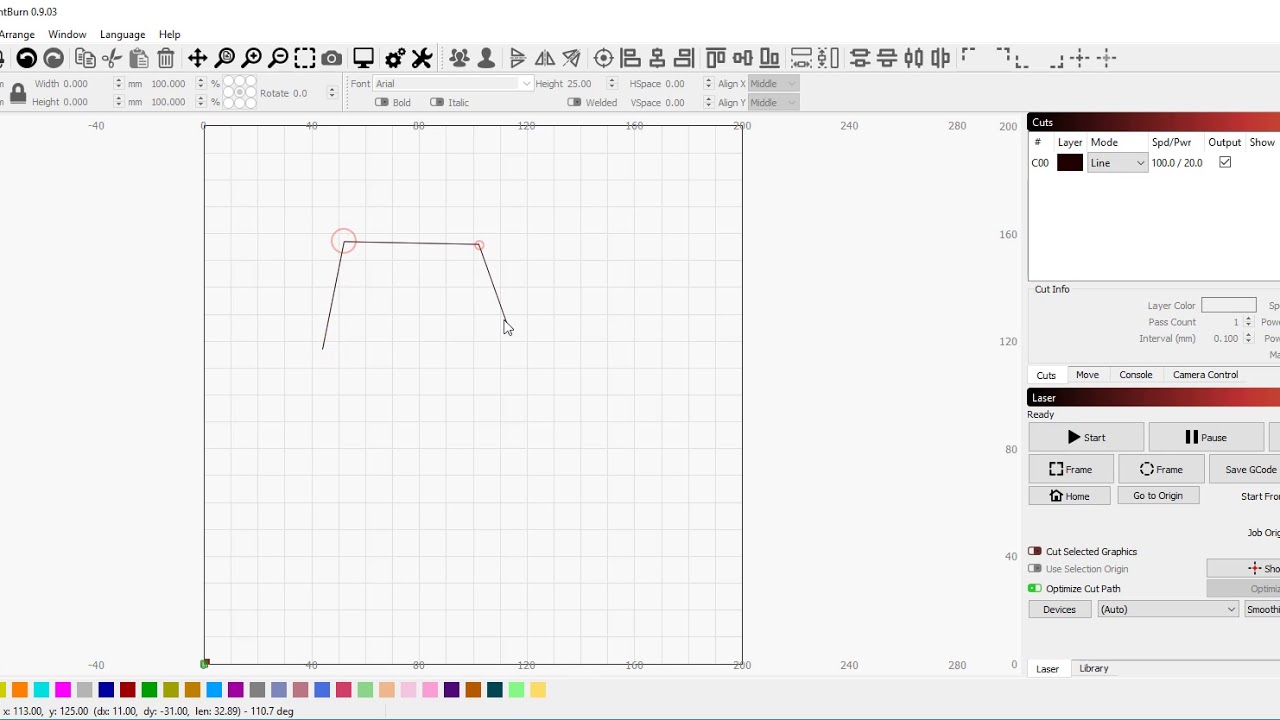
Task: Open the Align X Middle dropdown
Action: (772, 84)
